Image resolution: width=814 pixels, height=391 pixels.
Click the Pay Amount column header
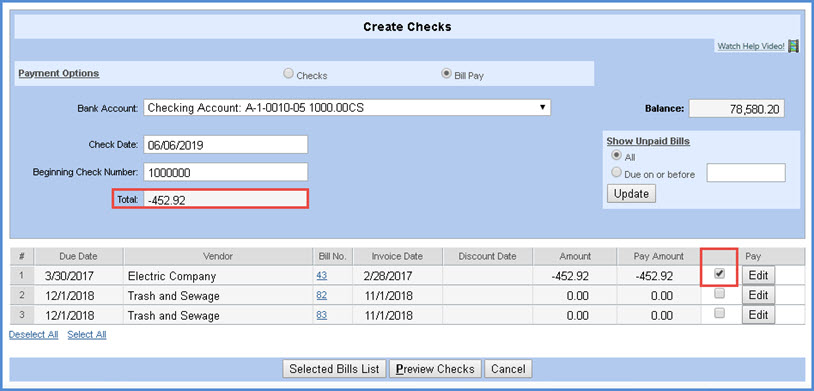pos(659,256)
